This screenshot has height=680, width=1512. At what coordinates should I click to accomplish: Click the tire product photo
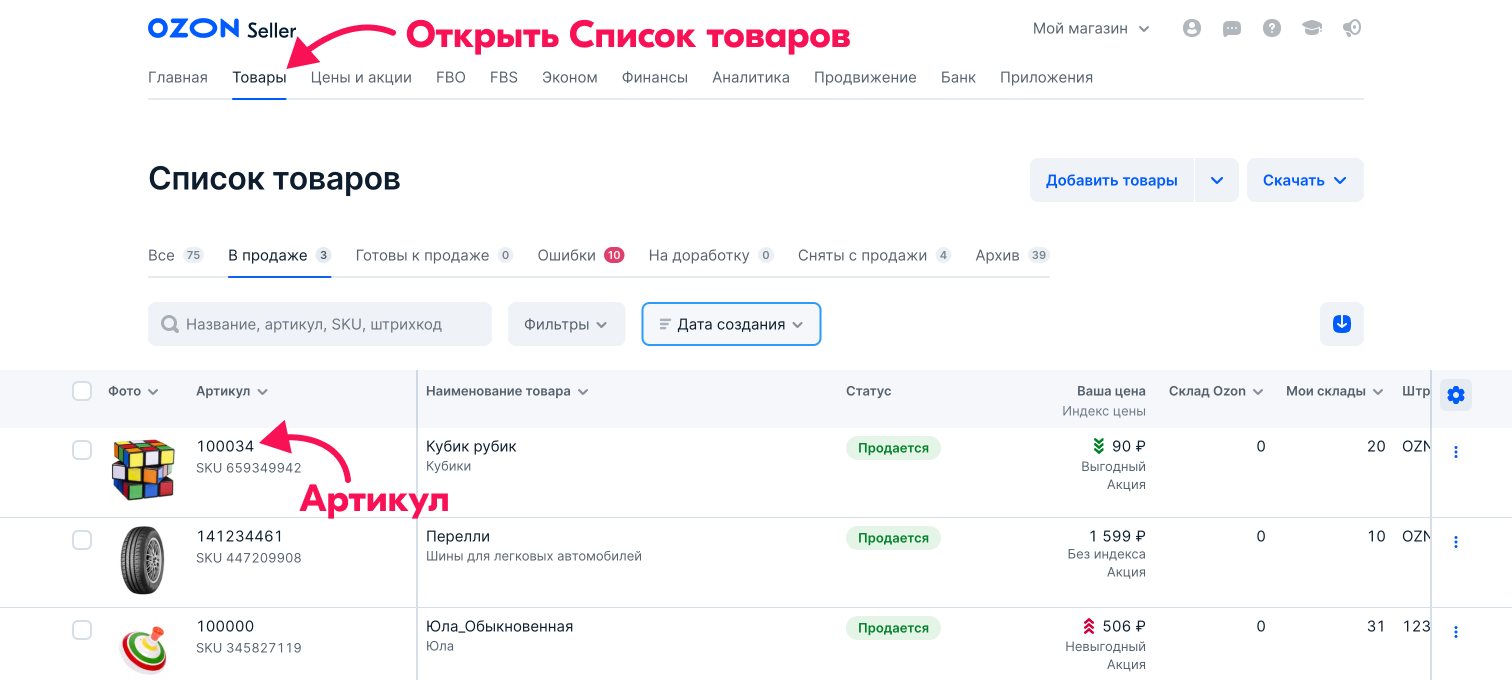point(143,561)
